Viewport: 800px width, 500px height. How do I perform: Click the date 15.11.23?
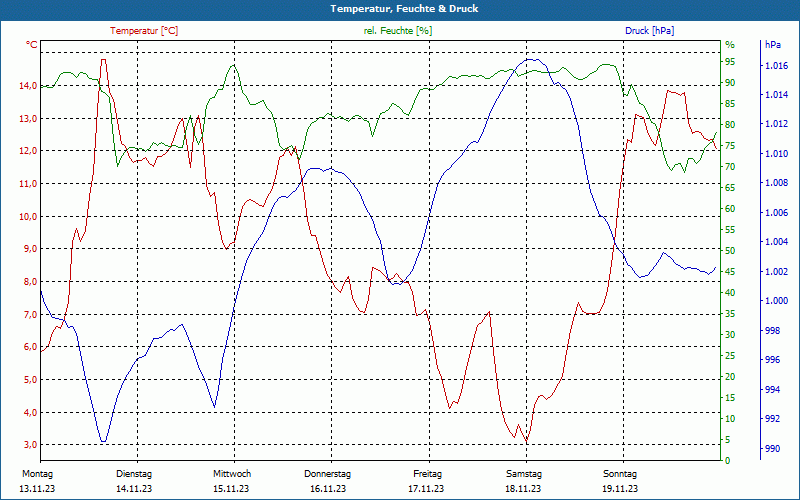(231, 489)
